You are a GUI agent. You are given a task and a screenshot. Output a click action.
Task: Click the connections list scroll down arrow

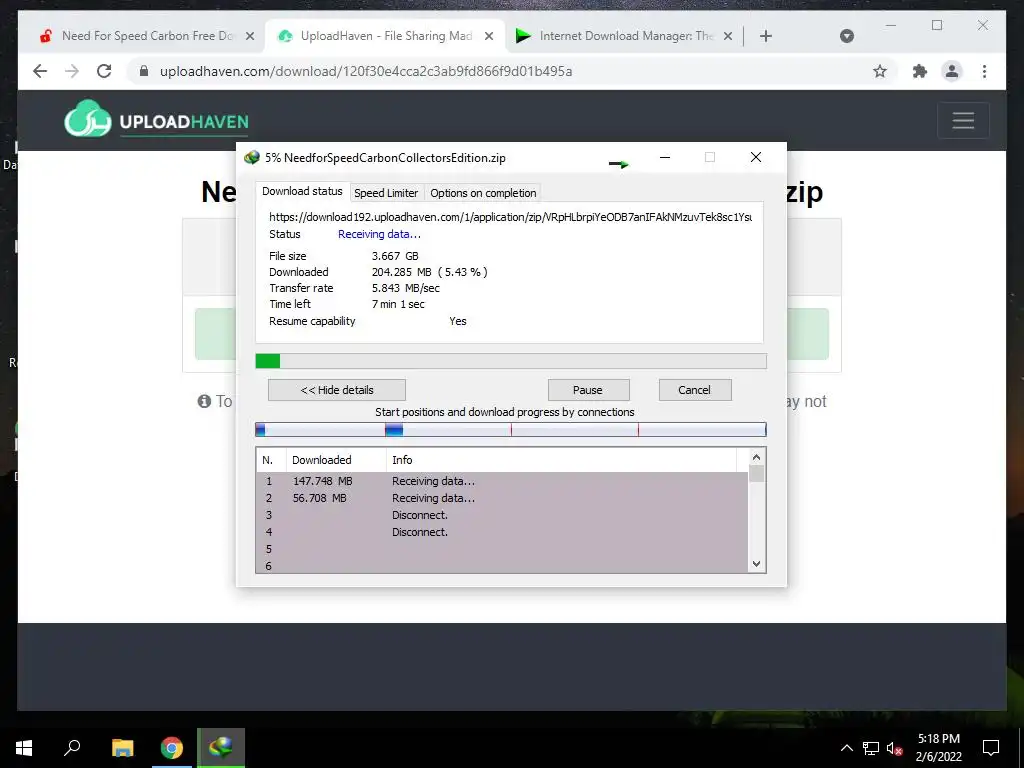[x=756, y=564]
